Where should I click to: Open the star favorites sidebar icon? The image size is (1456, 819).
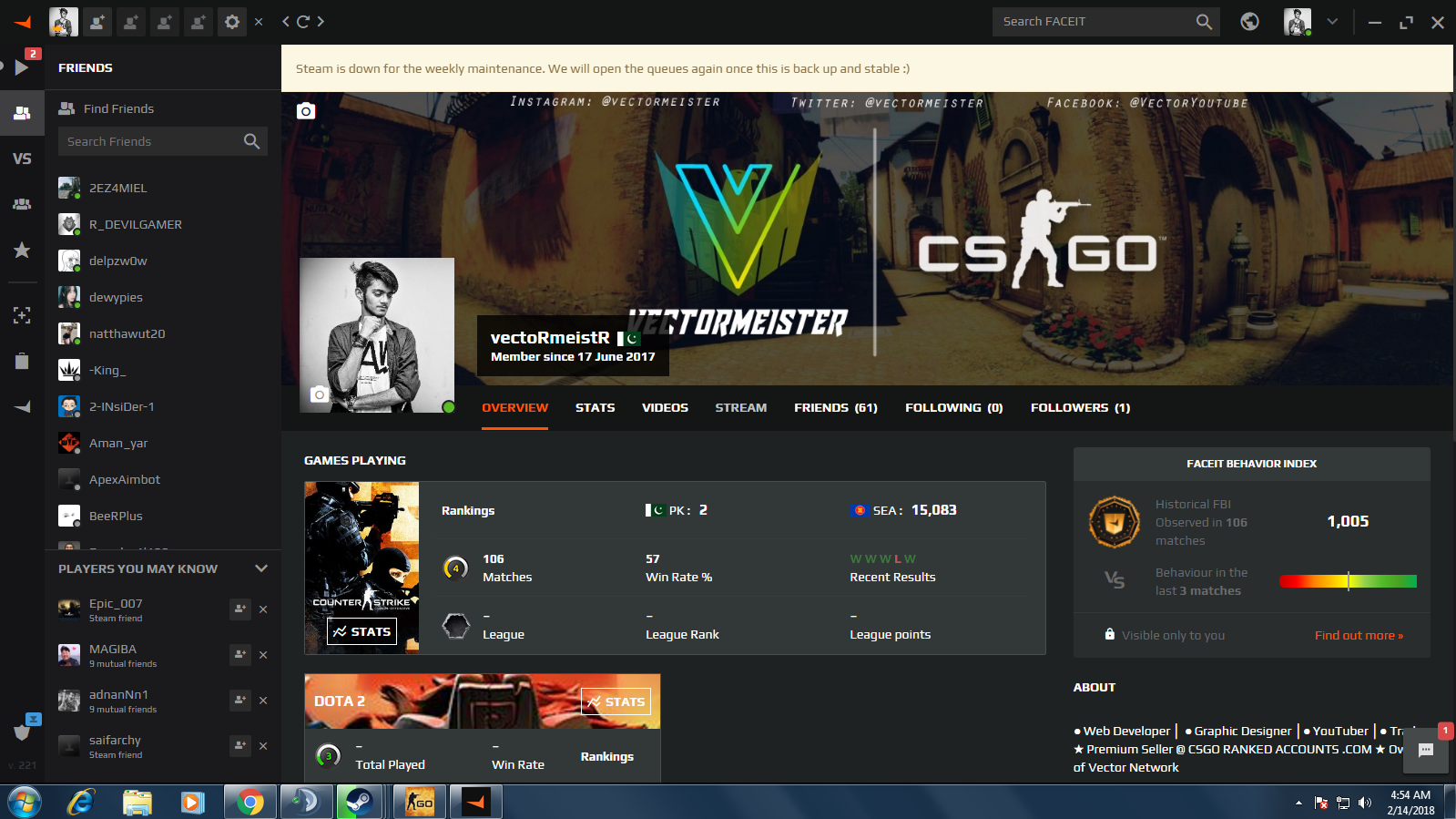pos(22,251)
